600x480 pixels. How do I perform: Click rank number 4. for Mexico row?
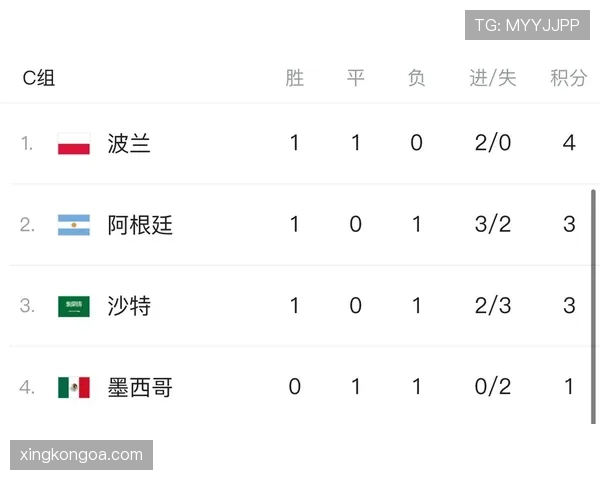pyautogui.click(x=27, y=387)
